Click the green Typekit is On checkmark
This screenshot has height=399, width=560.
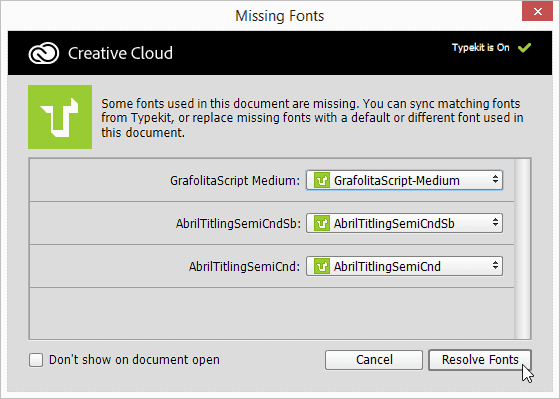tap(524, 48)
